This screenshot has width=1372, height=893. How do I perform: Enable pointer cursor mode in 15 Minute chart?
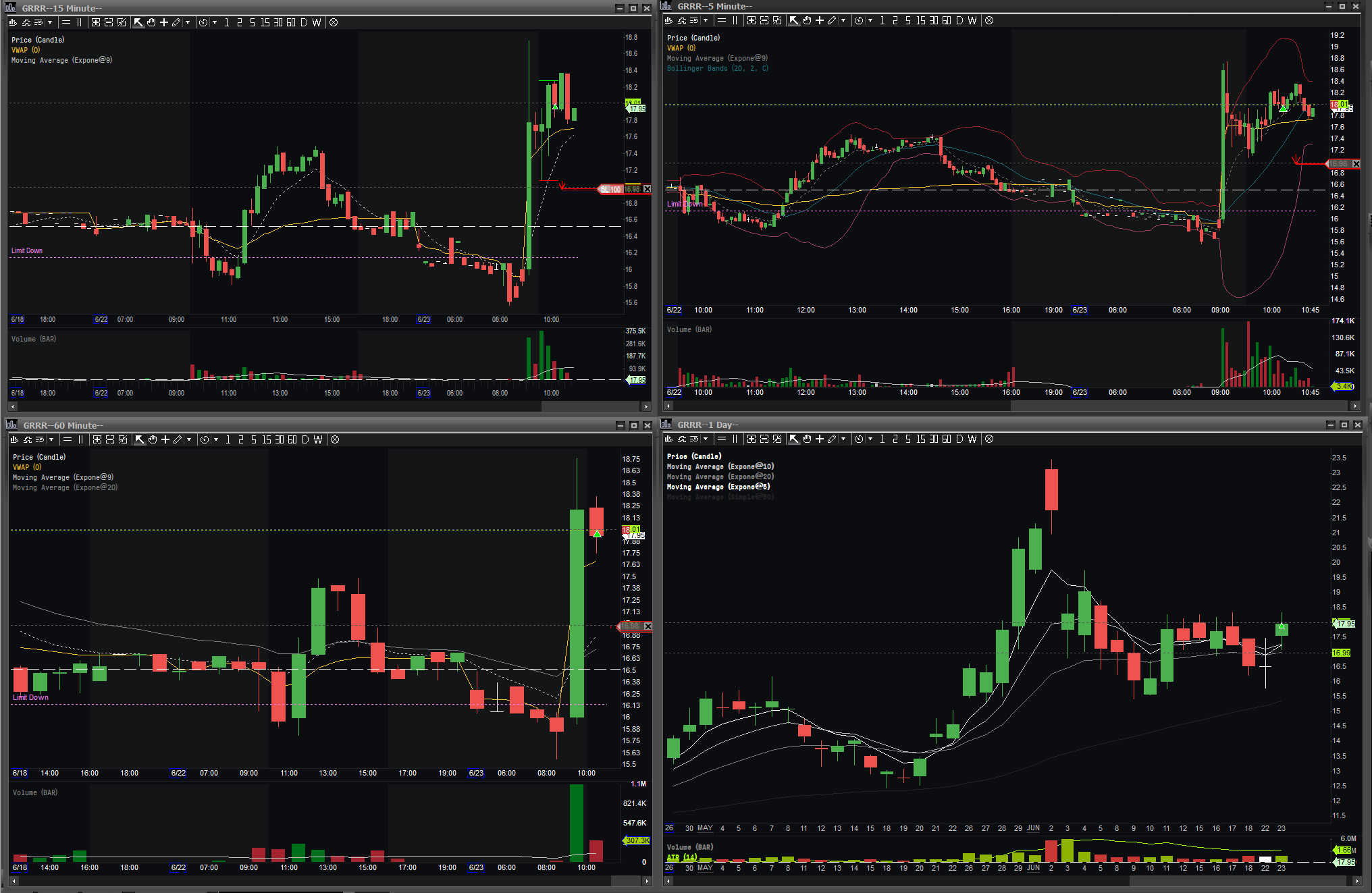[x=138, y=22]
